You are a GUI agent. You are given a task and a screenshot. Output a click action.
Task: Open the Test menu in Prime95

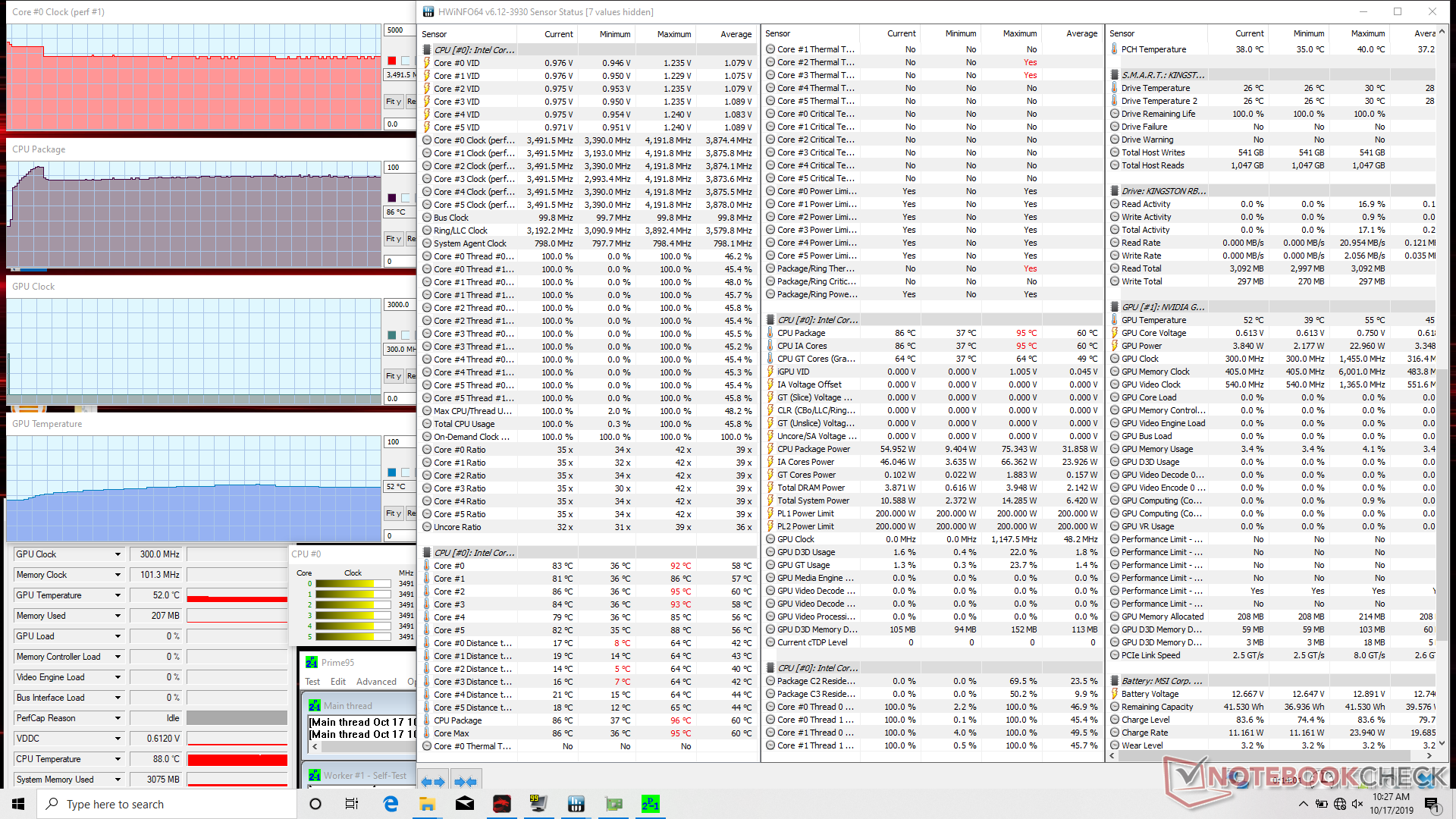pos(312,682)
